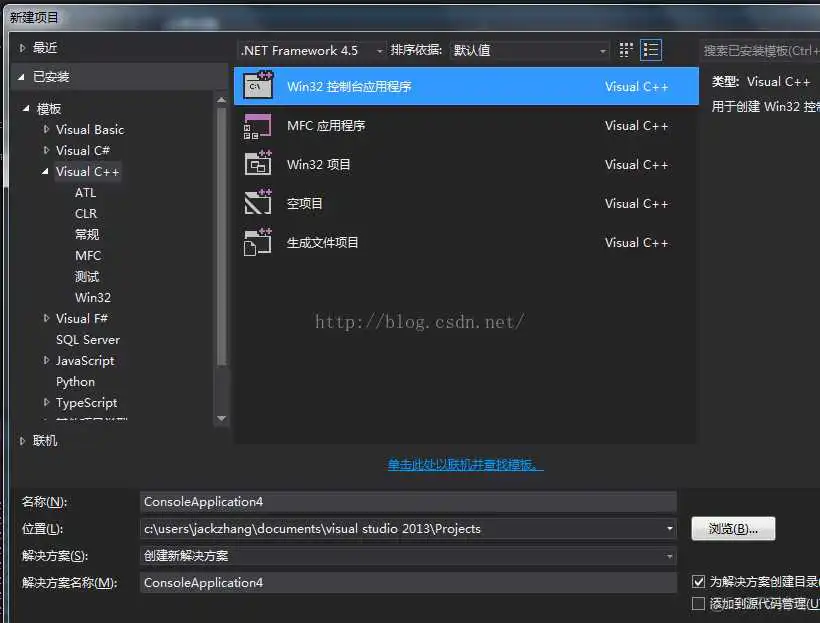820x623 pixels.
Task: Select Win32 in the template tree
Action: click(93, 297)
